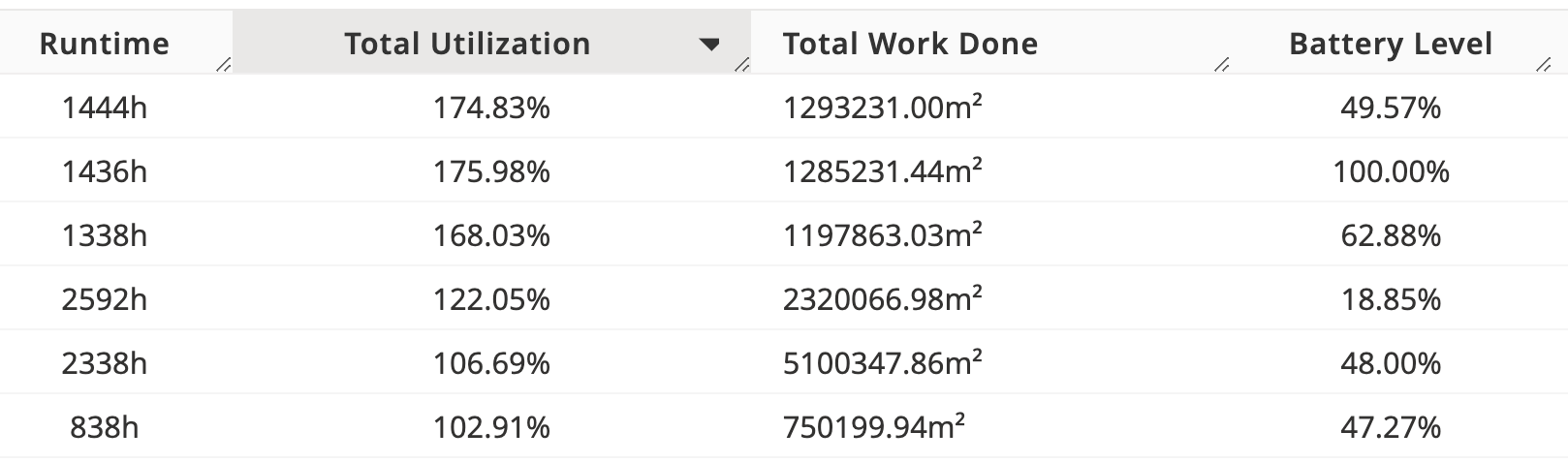Select the 1444h runtime cell
The image size is (1568, 463).
[x=105, y=108]
